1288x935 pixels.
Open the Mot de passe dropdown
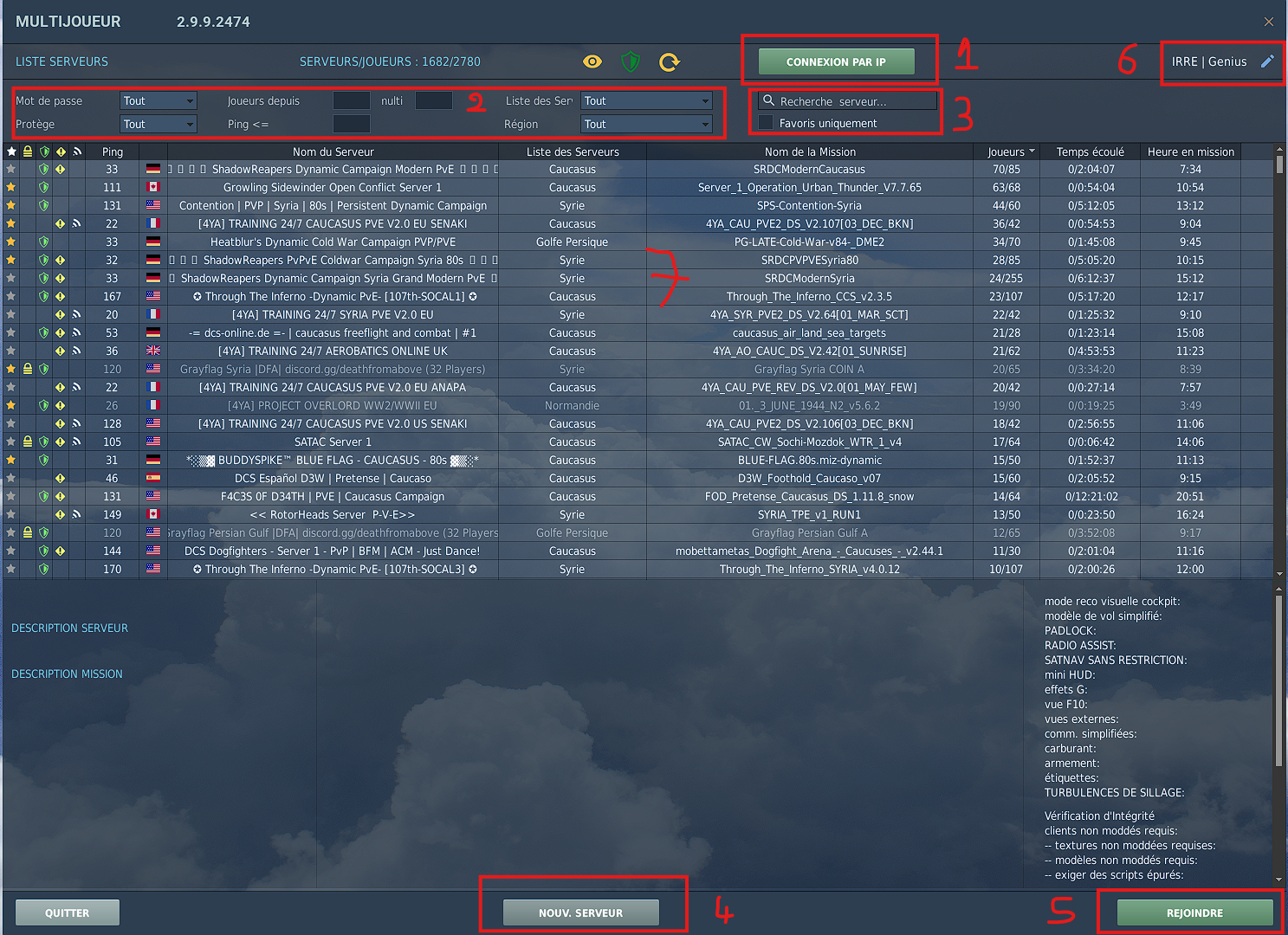coord(159,100)
